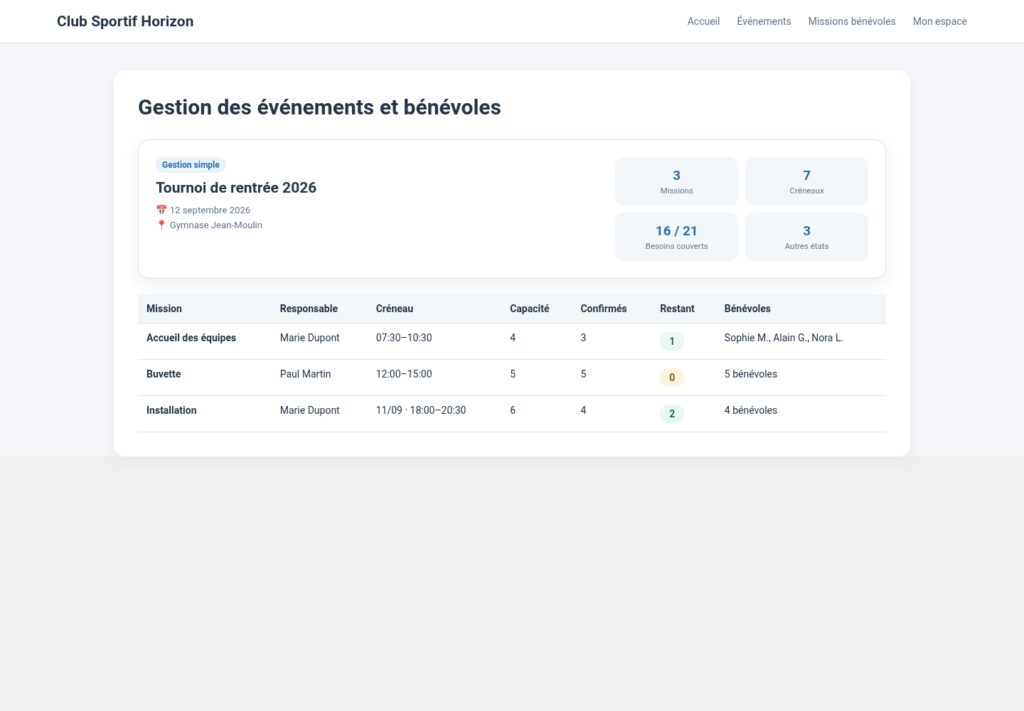The image size is (1024, 711).
Task: Select the Buvette mission name
Action: [x=163, y=374]
